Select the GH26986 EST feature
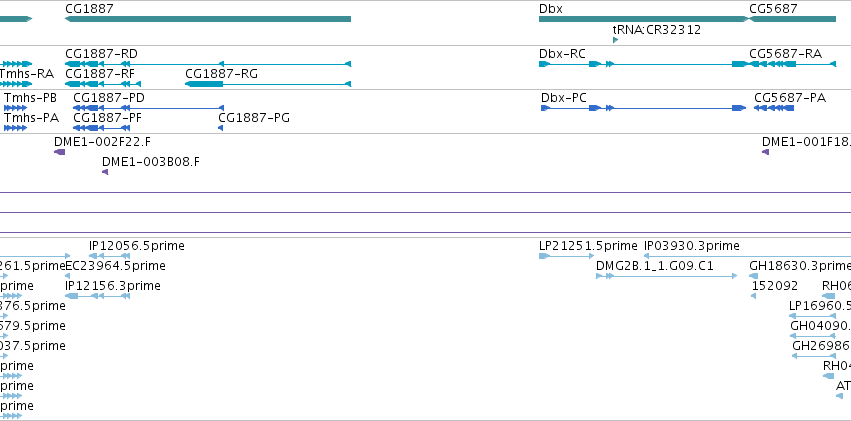Screen dimensions: 851x421 (x=814, y=356)
